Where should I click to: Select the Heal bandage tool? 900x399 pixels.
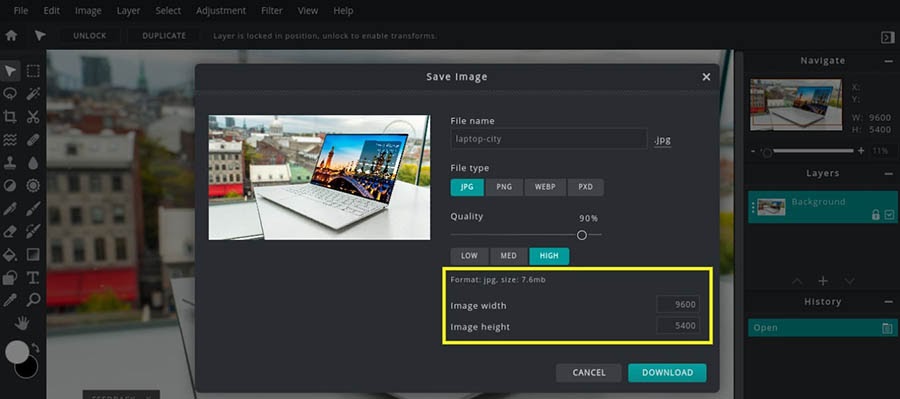33,140
